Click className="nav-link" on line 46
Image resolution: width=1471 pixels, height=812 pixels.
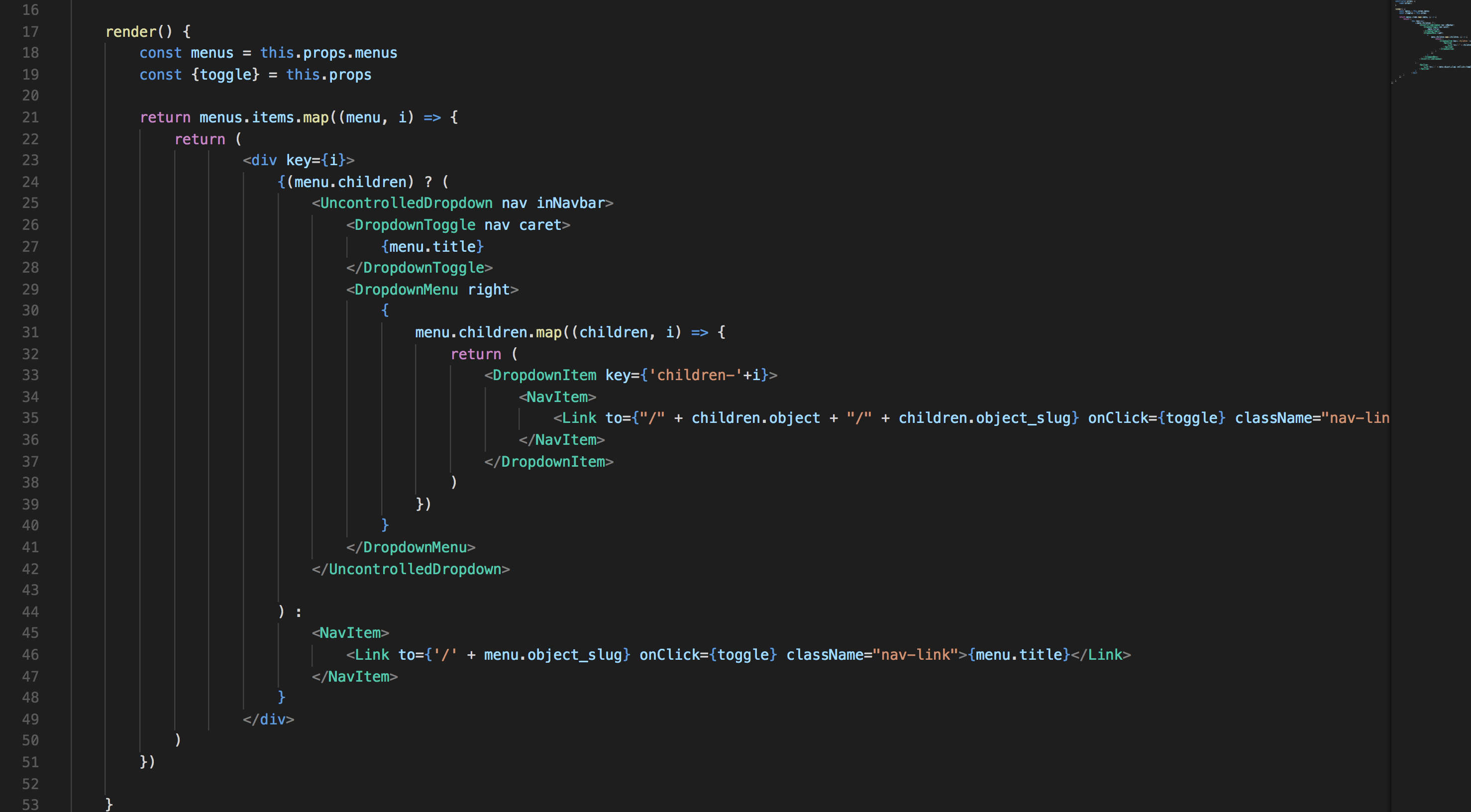[x=872, y=654]
